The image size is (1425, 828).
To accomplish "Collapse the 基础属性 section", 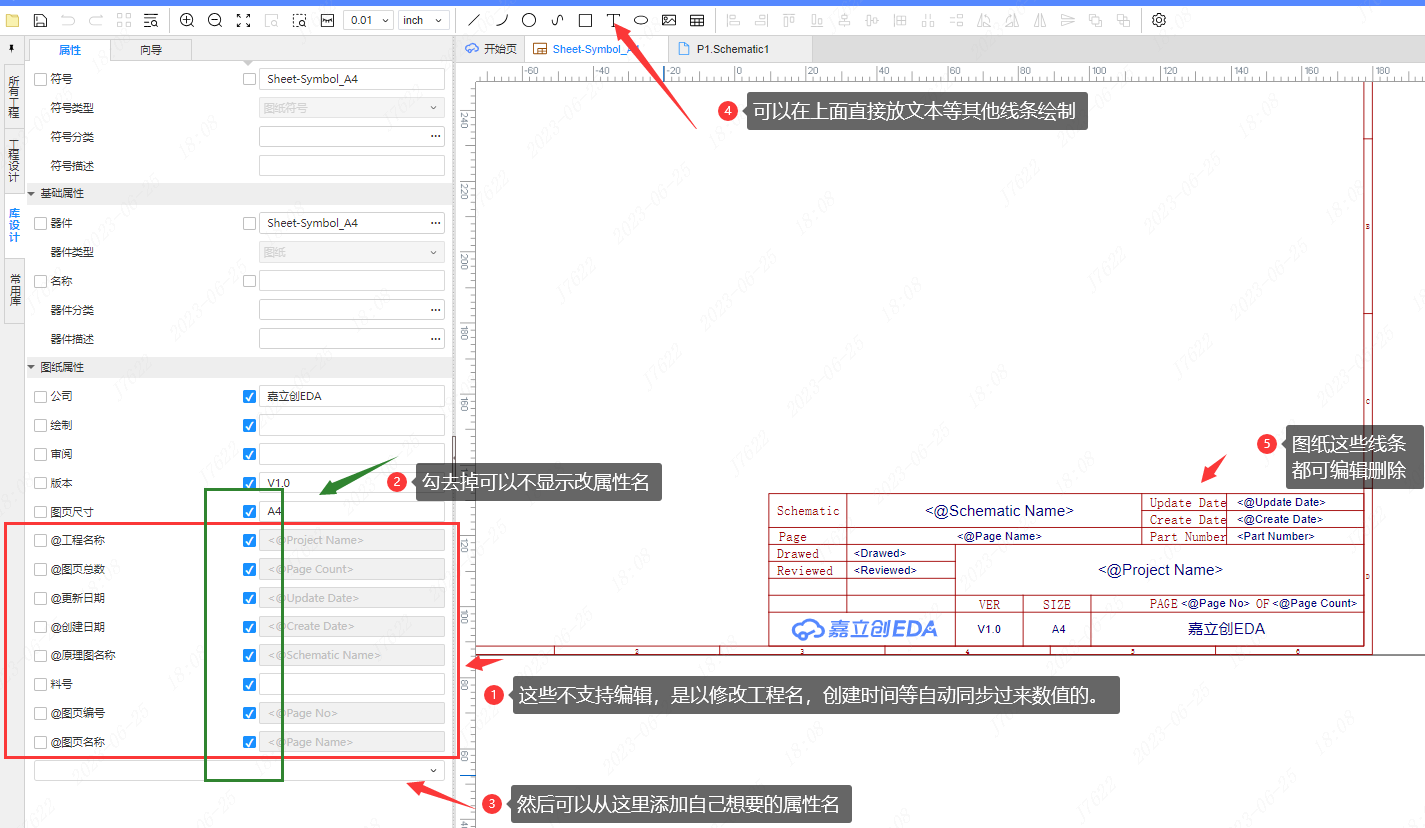I will coord(31,194).
